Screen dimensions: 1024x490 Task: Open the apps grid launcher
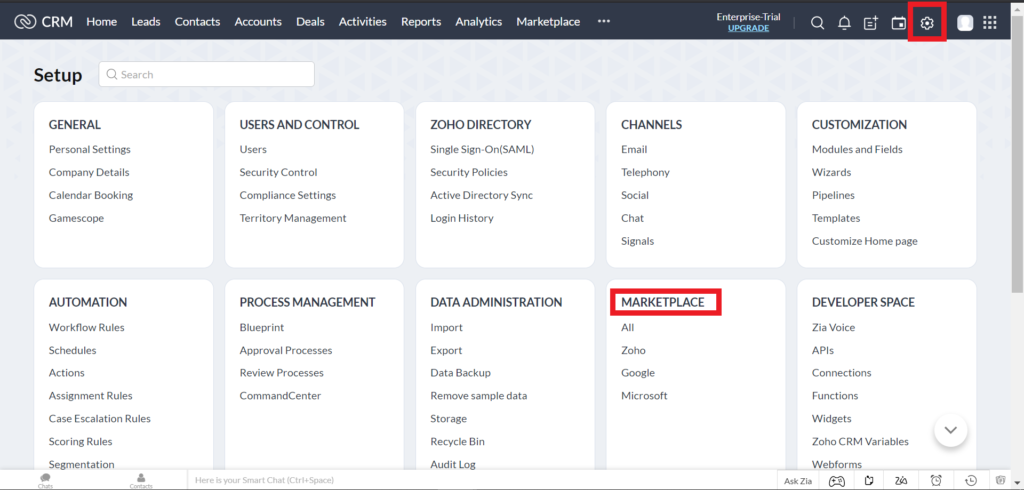coord(990,23)
